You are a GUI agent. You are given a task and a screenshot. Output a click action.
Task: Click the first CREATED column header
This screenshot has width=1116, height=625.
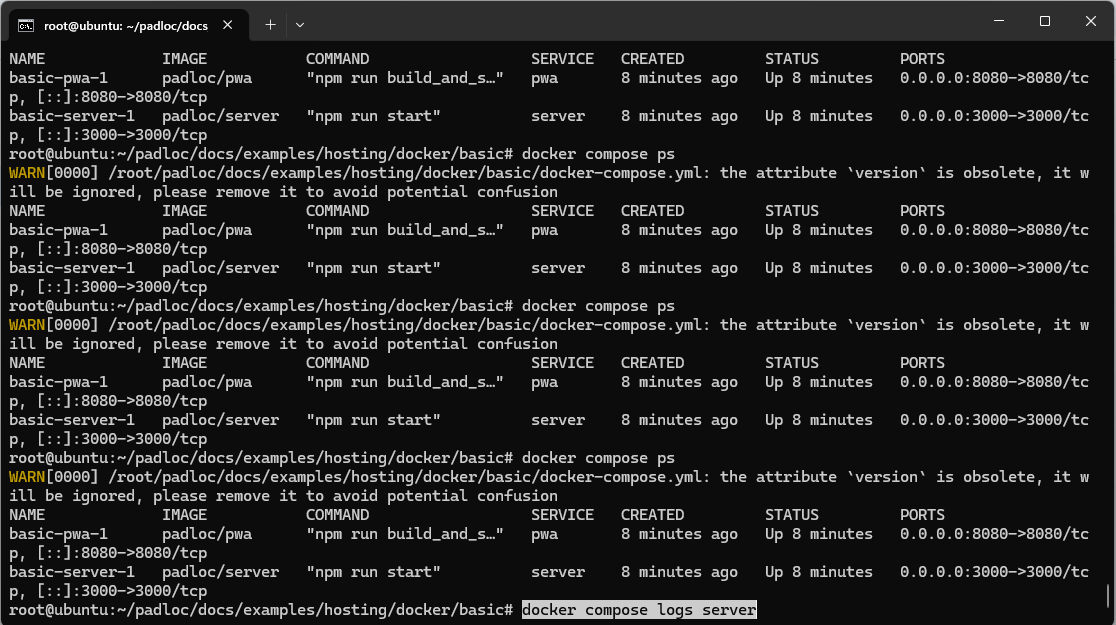[x=652, y=59]
